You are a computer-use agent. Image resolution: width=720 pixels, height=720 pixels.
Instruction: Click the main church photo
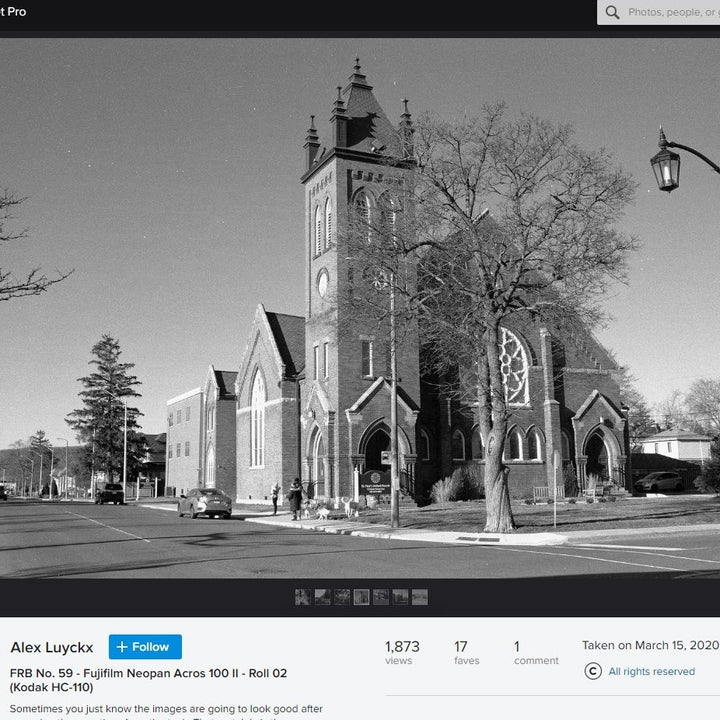(360, 310)
